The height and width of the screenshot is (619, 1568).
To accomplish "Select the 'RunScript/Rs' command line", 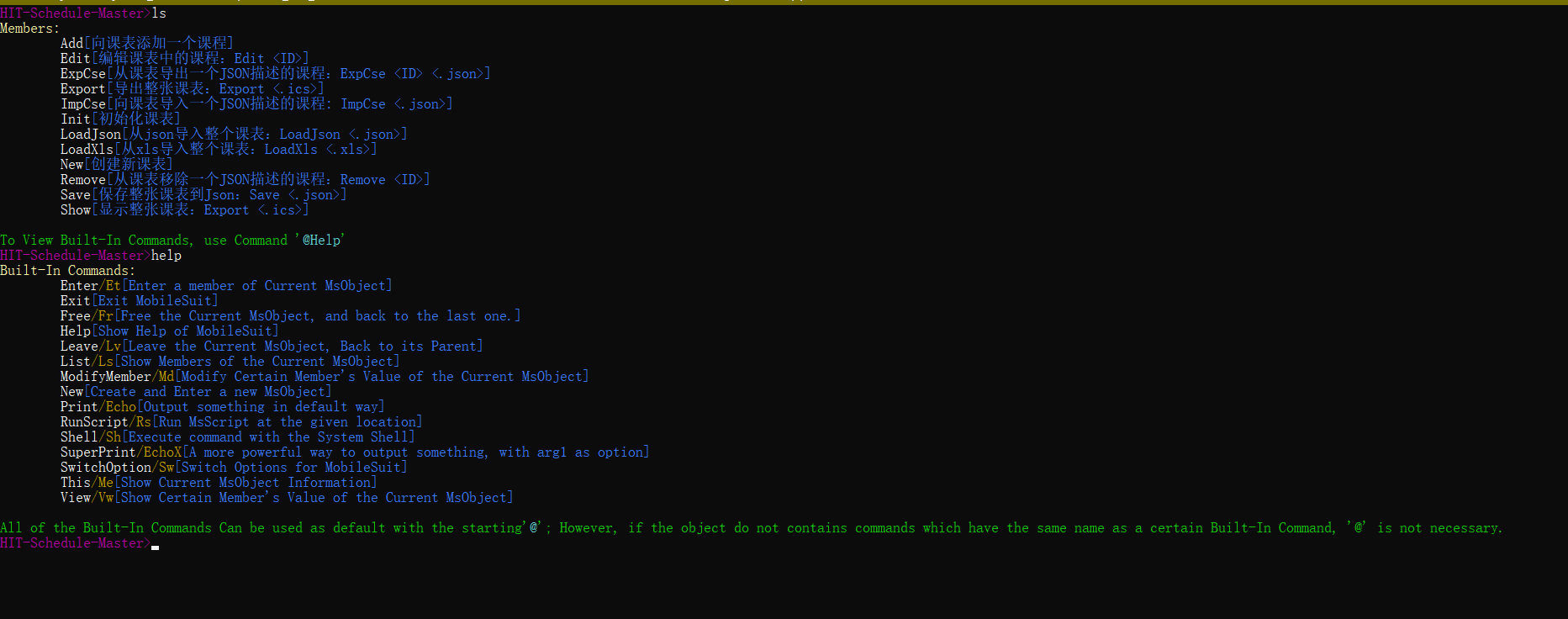I will (x=241, y=421).
